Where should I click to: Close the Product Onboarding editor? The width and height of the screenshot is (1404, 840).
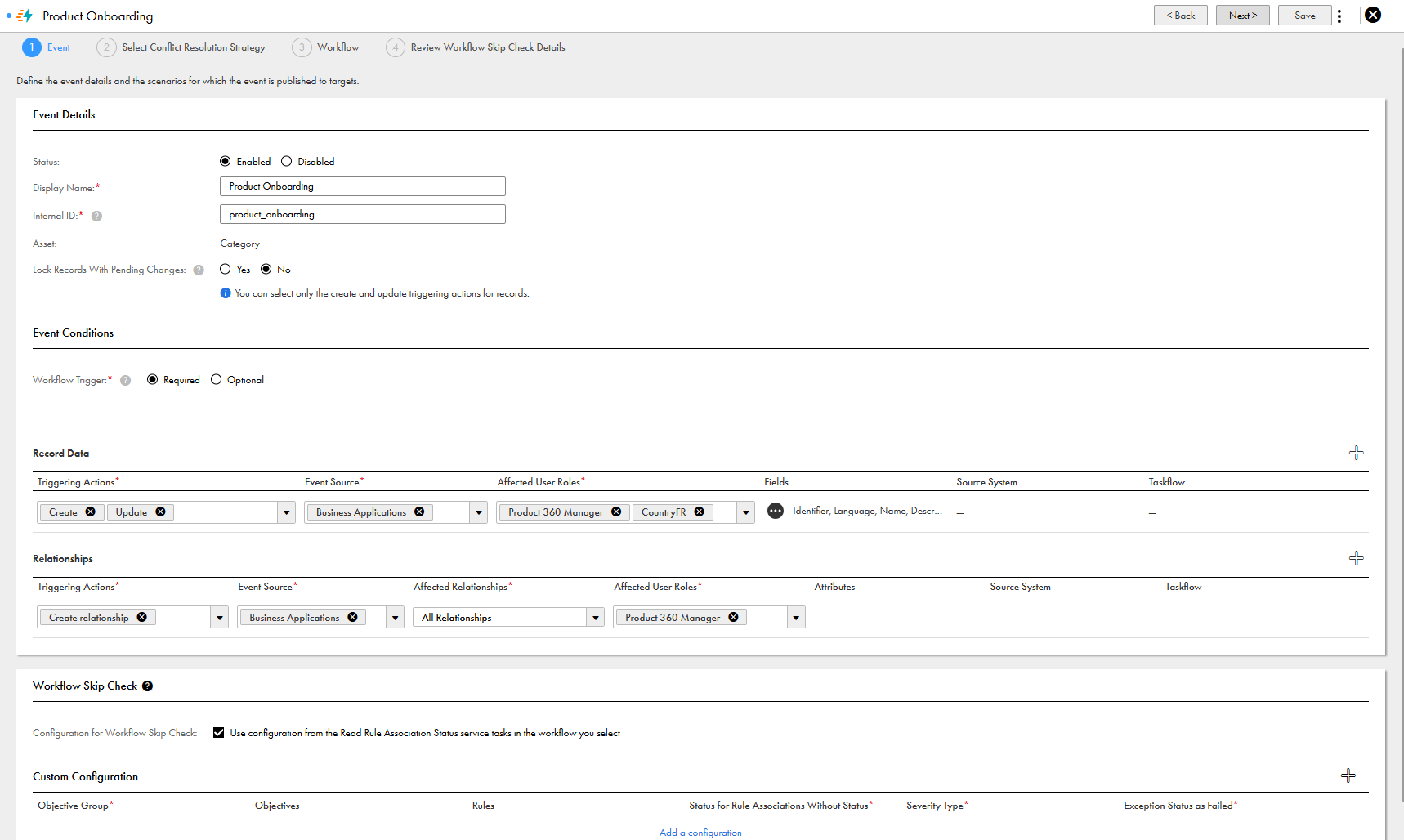[1373, 15]
